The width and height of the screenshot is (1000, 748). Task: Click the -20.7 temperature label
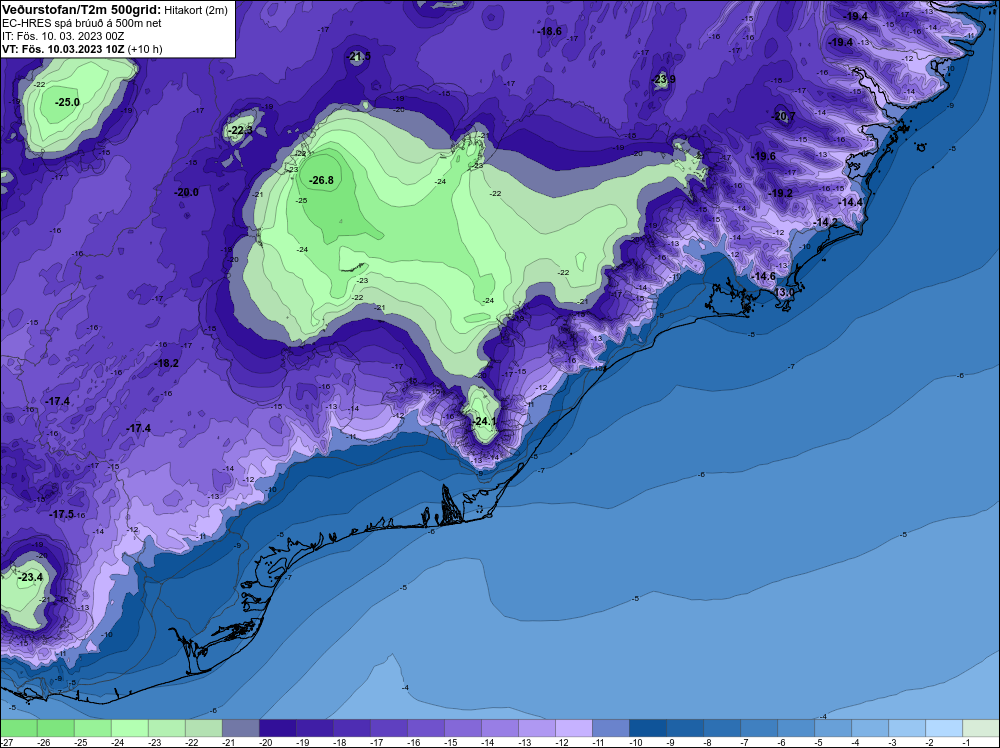783,117
